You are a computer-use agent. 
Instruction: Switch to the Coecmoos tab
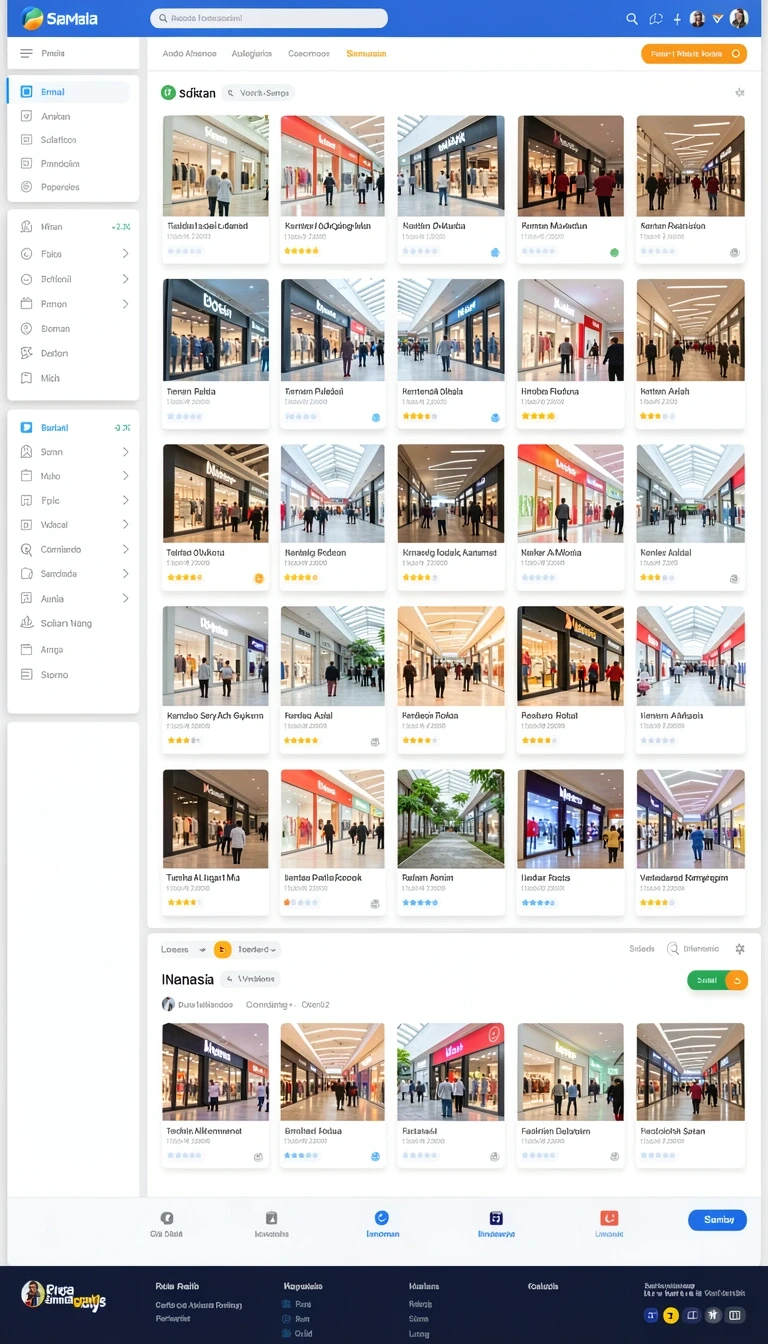click(x=309, y=54)
